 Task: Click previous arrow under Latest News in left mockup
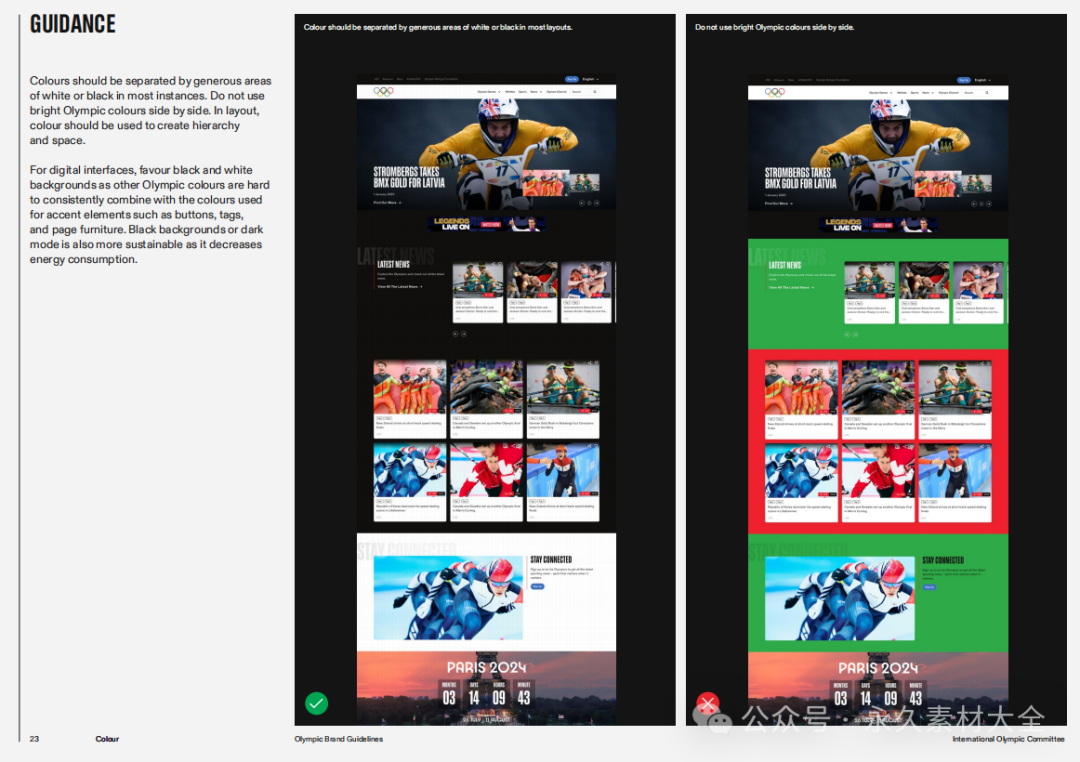[455, 334]
